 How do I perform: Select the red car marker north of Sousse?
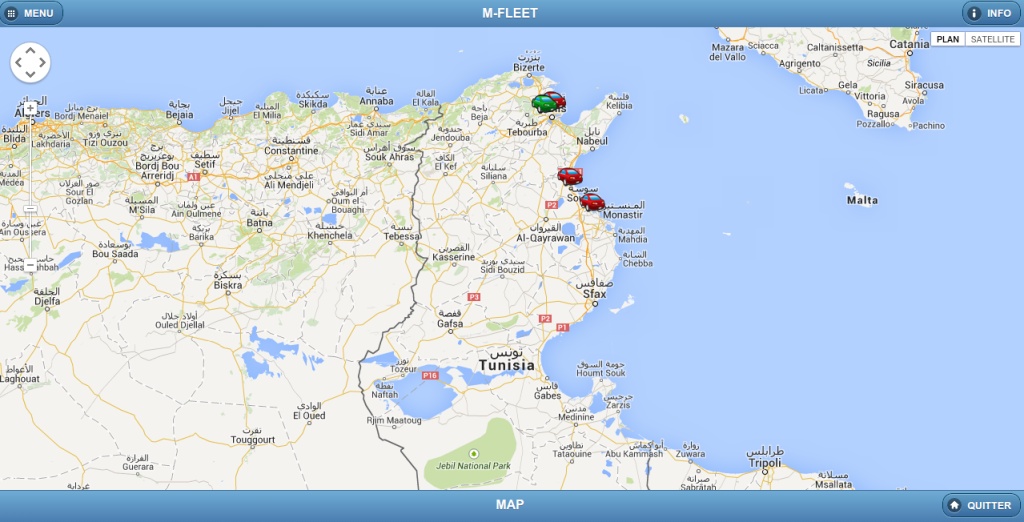(569, 176)
